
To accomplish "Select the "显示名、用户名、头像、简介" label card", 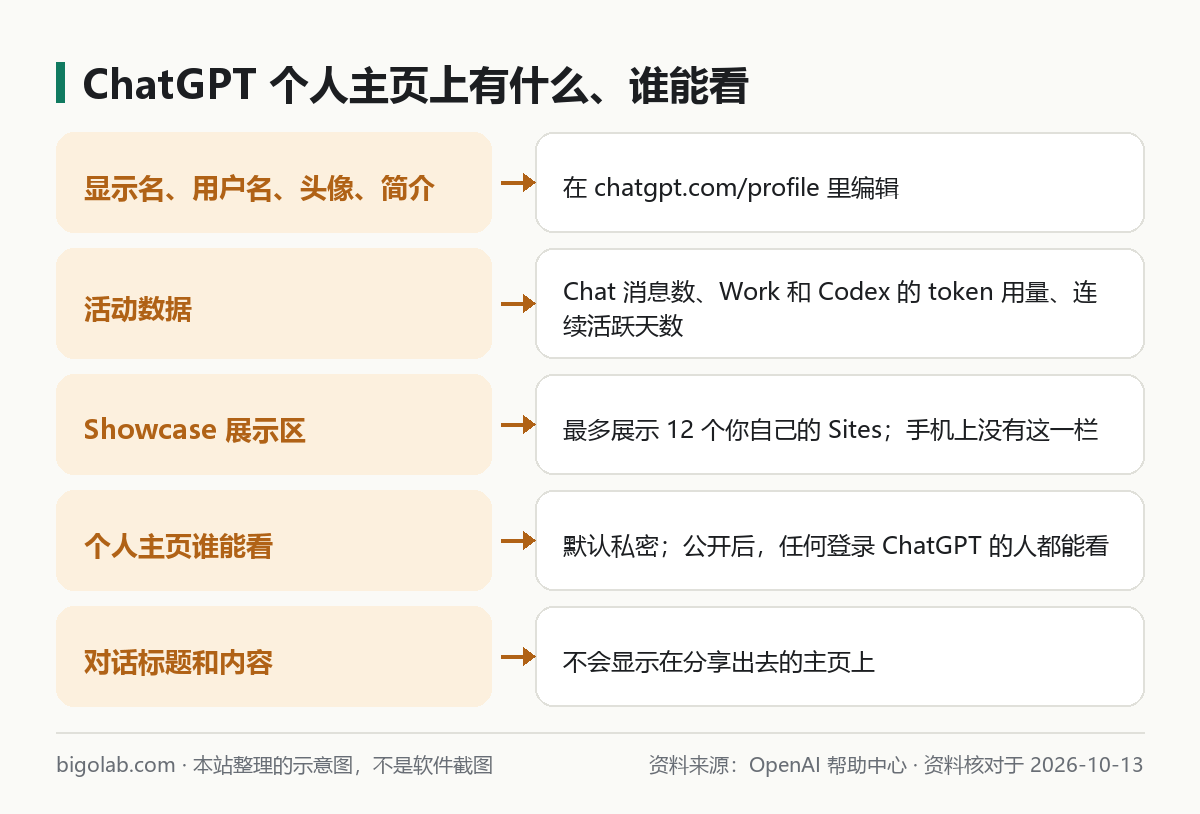I will point(274,183).
